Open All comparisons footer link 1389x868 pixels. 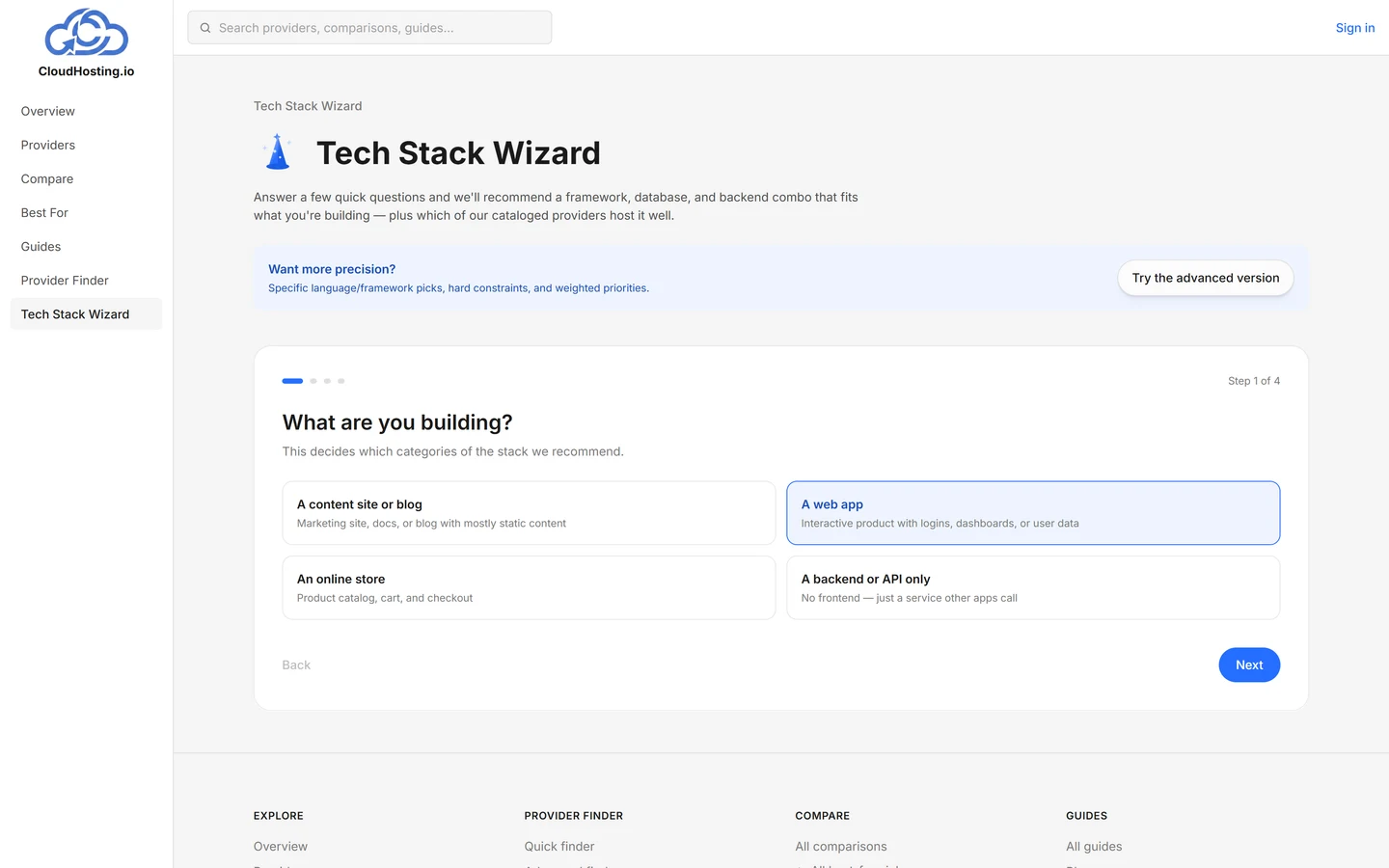pos(841,846)
